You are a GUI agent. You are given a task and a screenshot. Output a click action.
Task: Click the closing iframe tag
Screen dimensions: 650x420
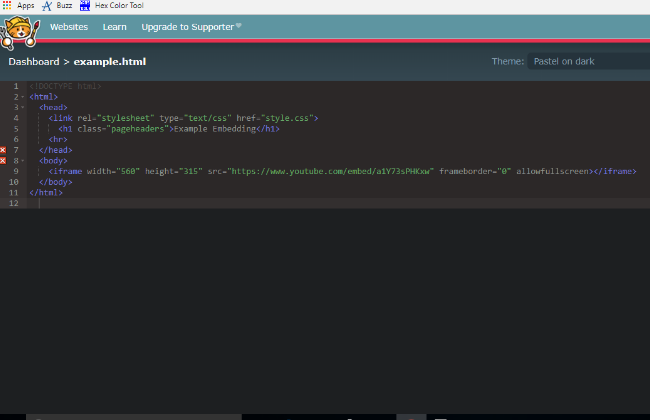615,171
